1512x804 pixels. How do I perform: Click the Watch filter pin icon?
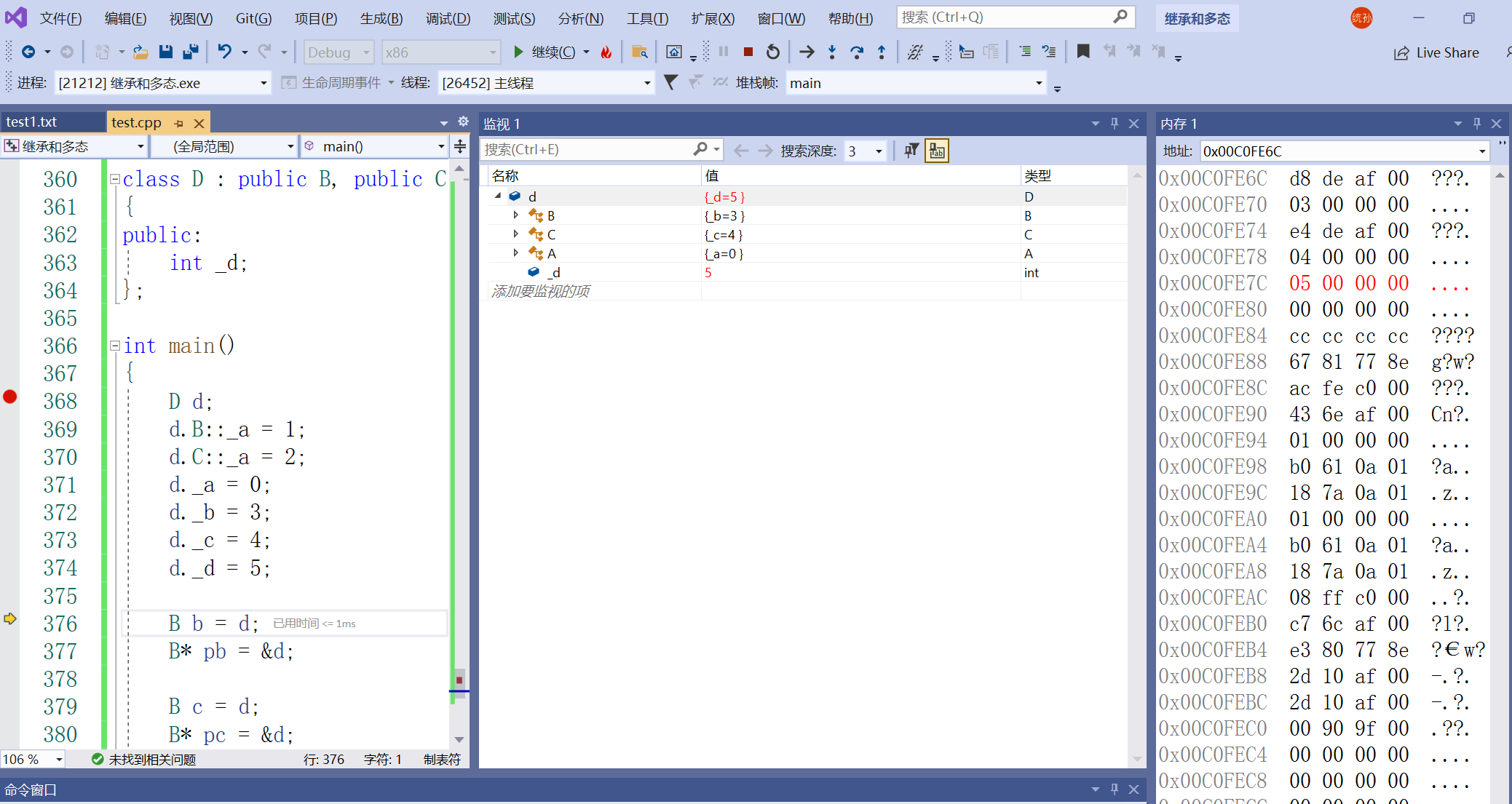(x=911, y=150)
